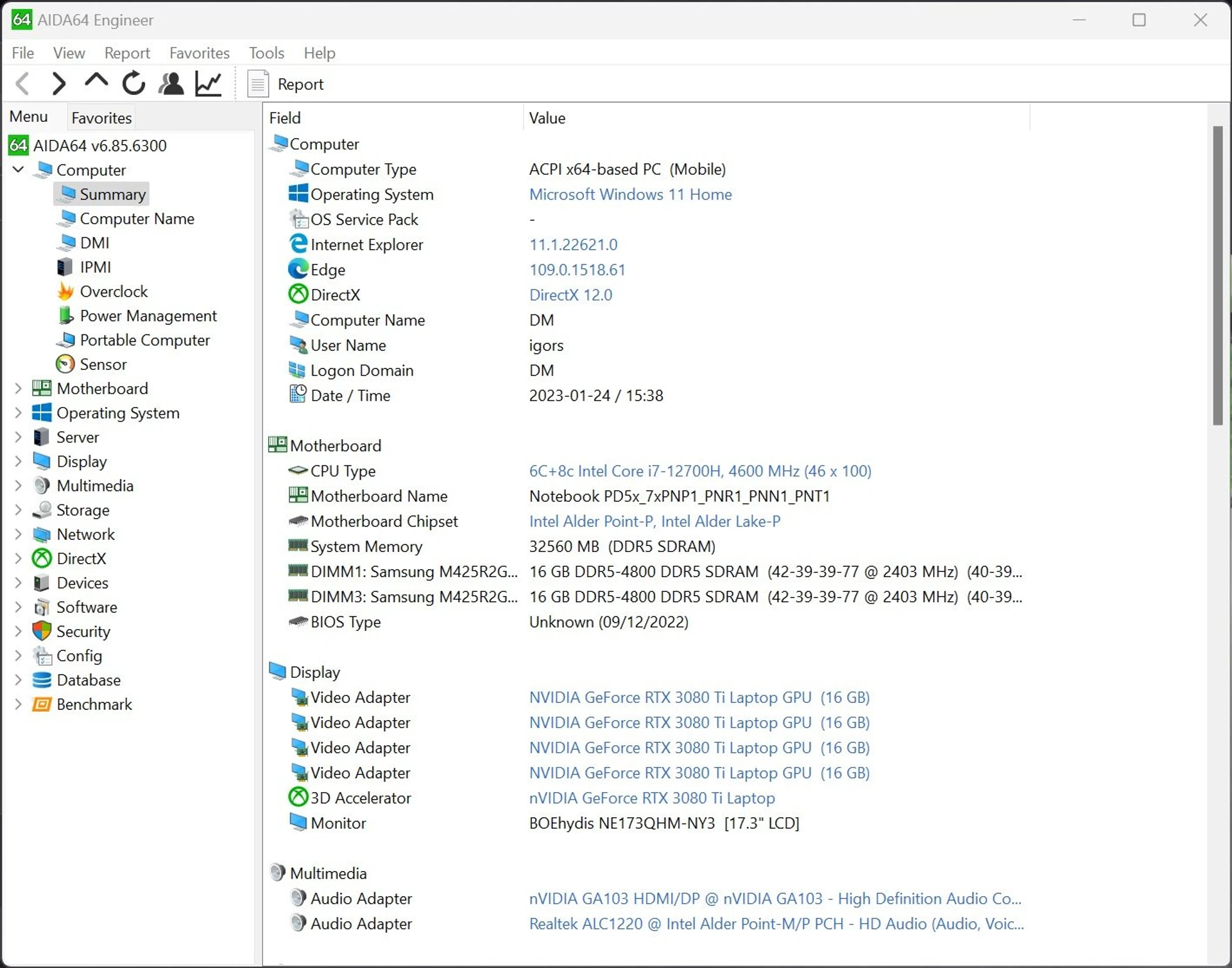Expand the Storage tree node
The image size is (1232, 968).
[x=18, y=510]
